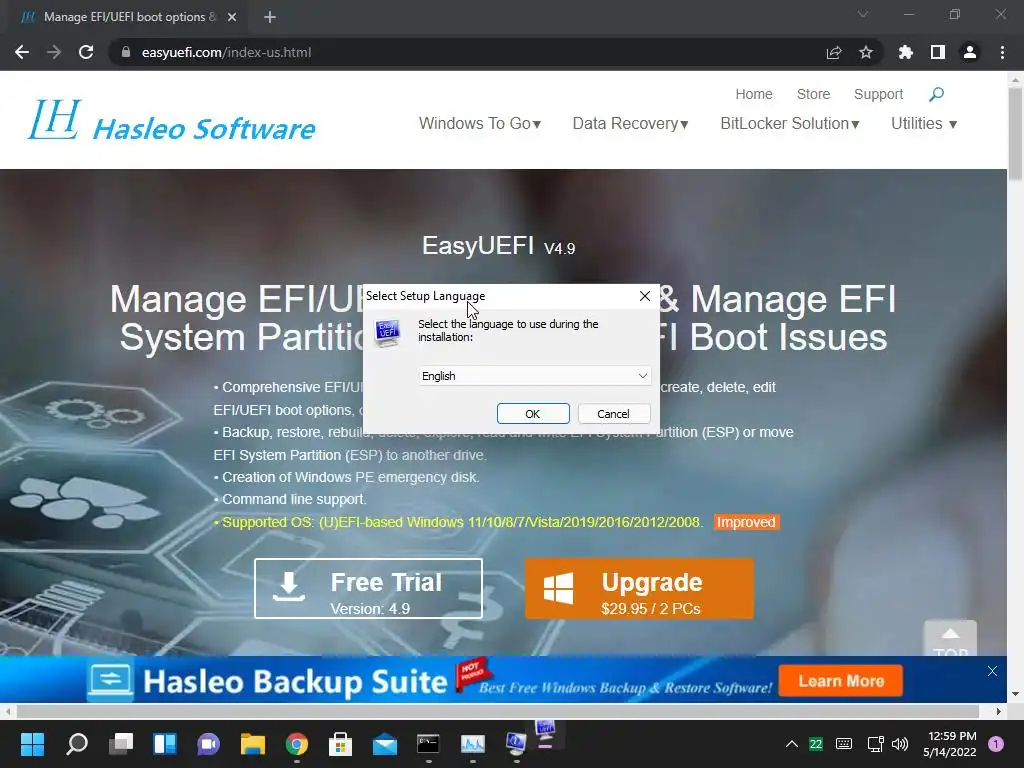Cancel the Select Setup Language dialog
Image resolution: width=1024 pixels, height=768 pixels.
[613, 413]
